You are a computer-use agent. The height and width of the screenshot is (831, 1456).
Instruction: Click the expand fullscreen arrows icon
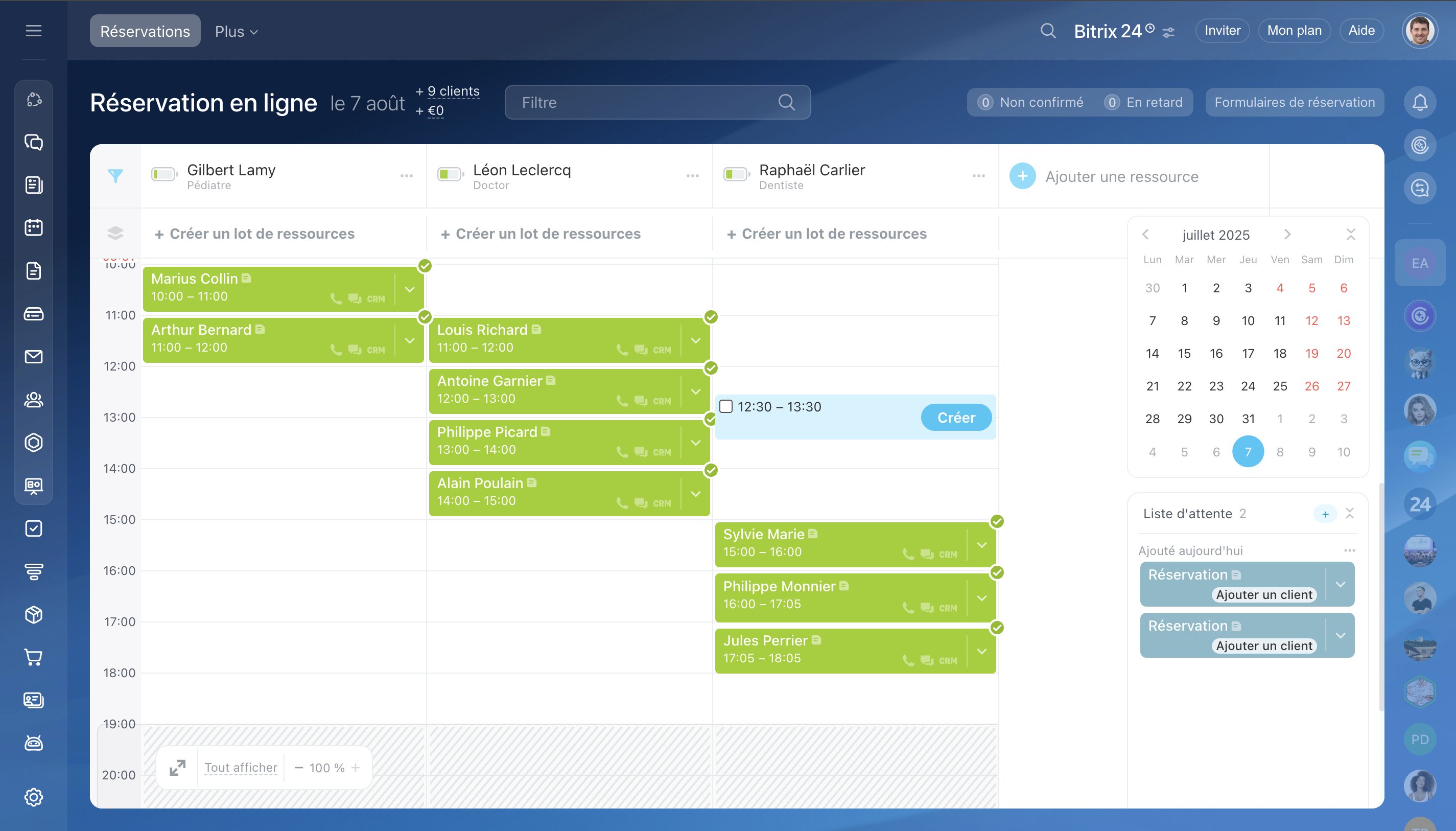[x=177, y=768]
